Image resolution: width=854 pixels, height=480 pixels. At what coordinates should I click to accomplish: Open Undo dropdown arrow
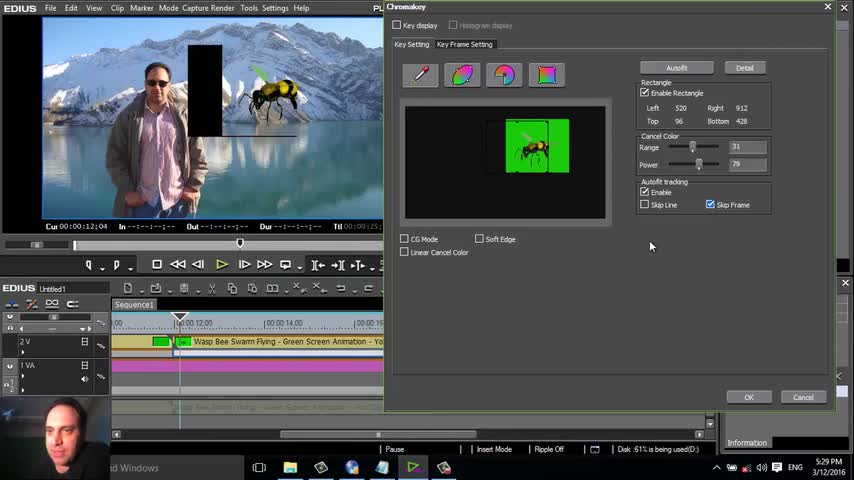(x=355, y=291)
